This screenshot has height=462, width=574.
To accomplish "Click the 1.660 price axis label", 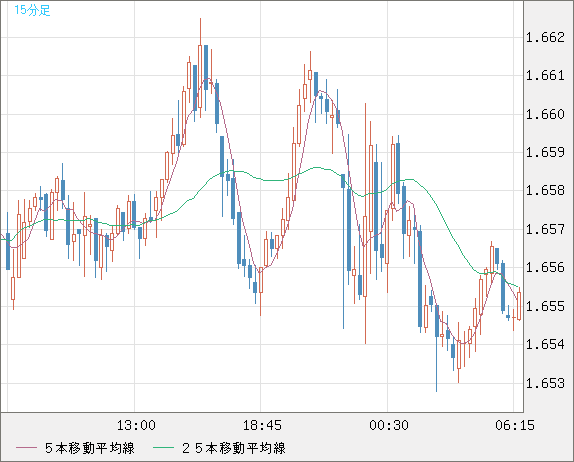I will click(x=545, y=115).
